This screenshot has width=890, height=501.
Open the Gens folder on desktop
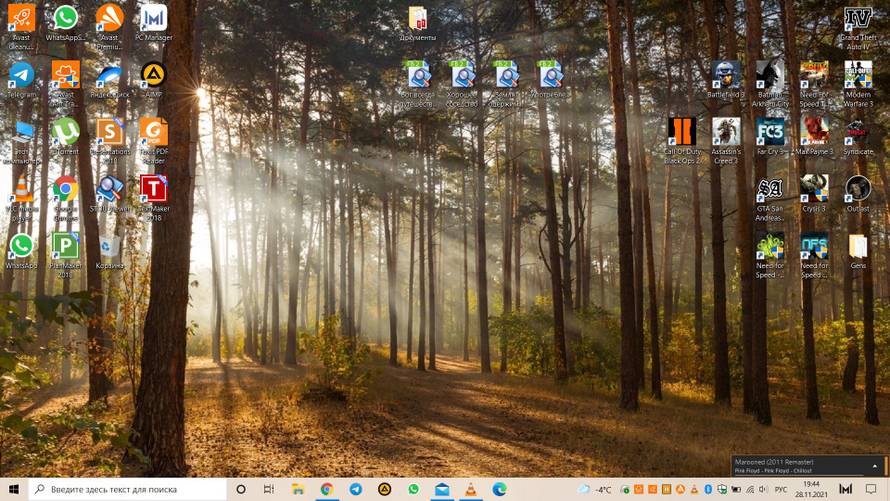tap(858, 251)
